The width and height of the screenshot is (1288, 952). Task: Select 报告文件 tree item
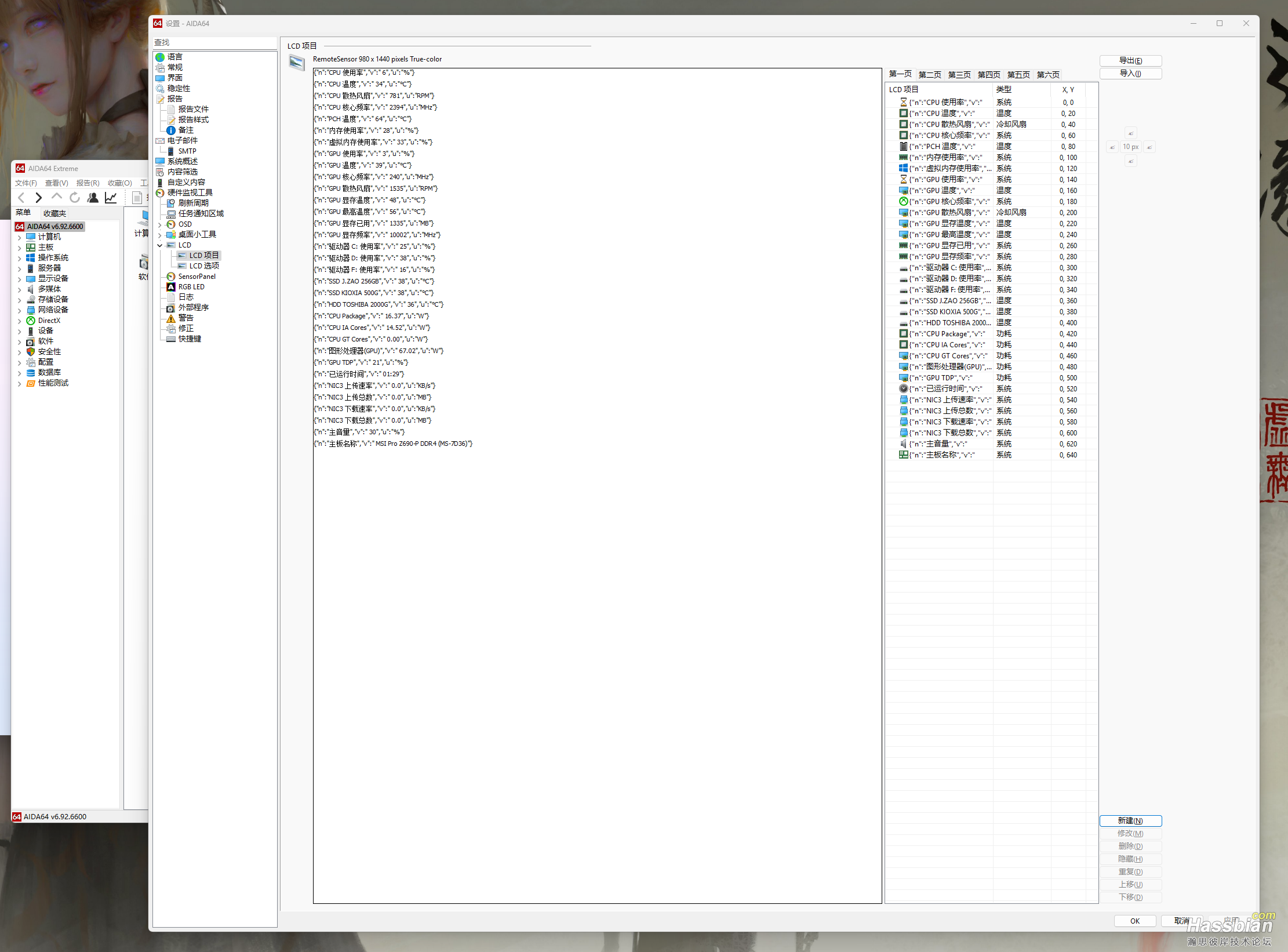[x=193, y=110]
